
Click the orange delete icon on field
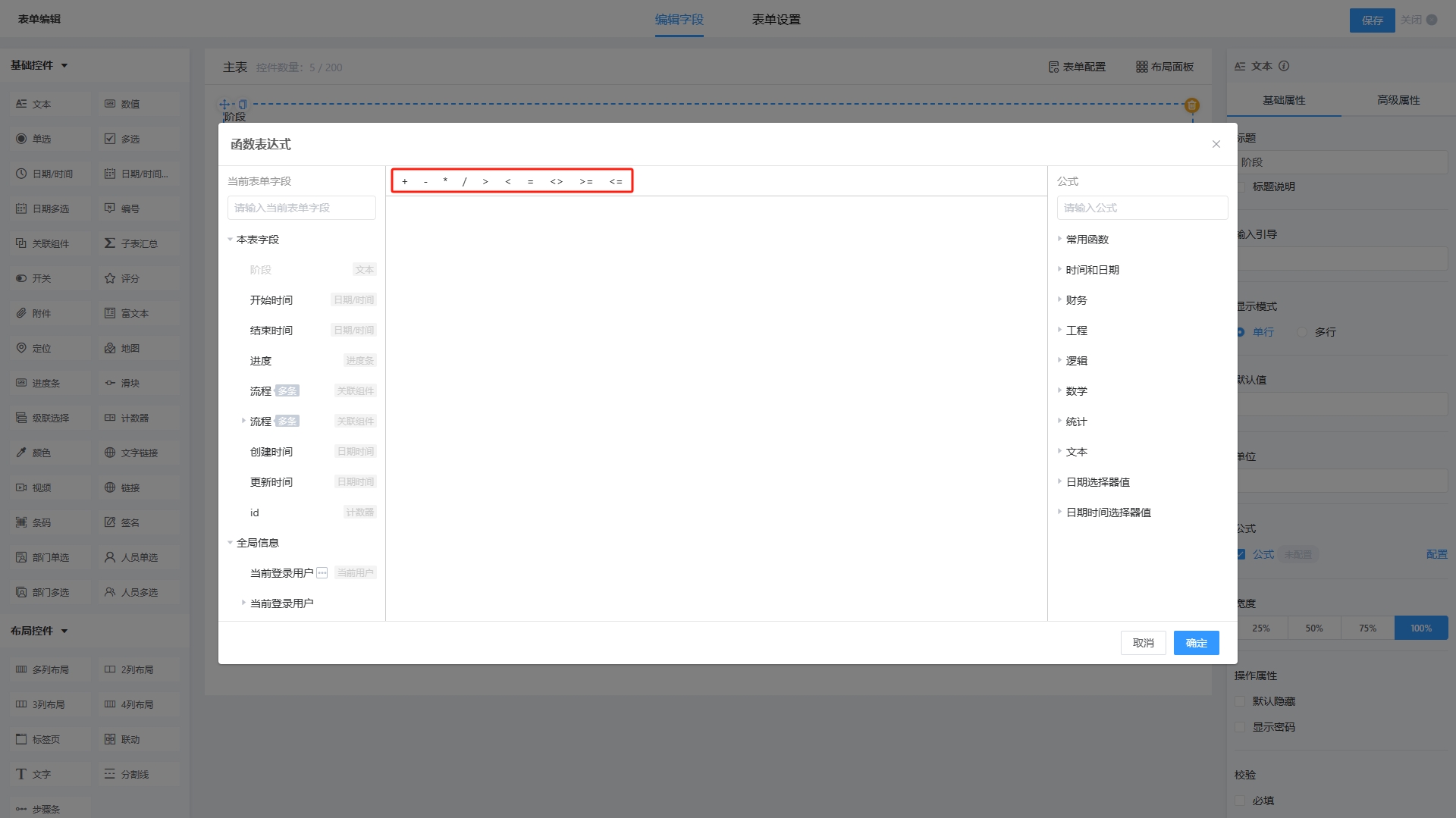click(1192, 105)
